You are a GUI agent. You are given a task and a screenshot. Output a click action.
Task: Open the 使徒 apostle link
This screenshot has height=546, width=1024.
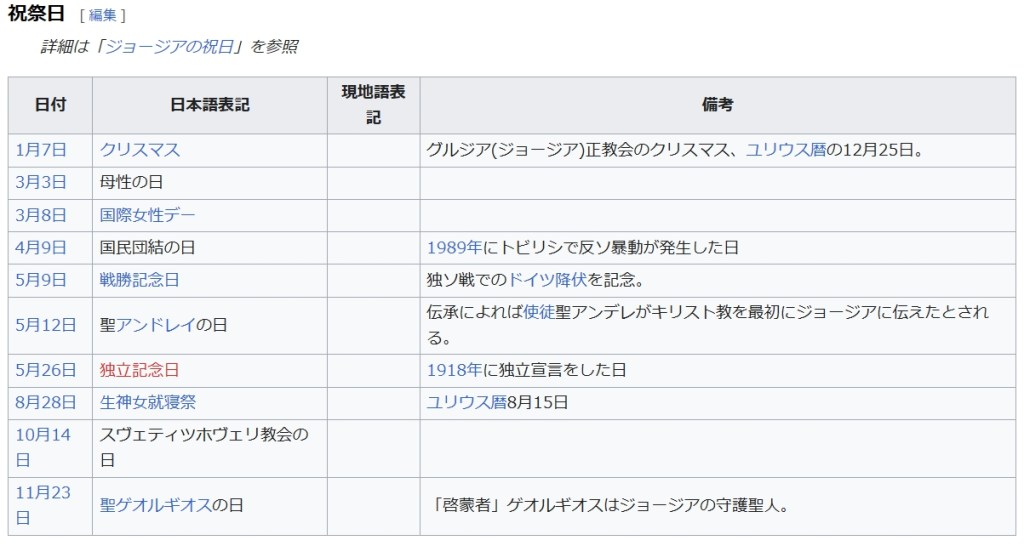click(x=539, y=312)
